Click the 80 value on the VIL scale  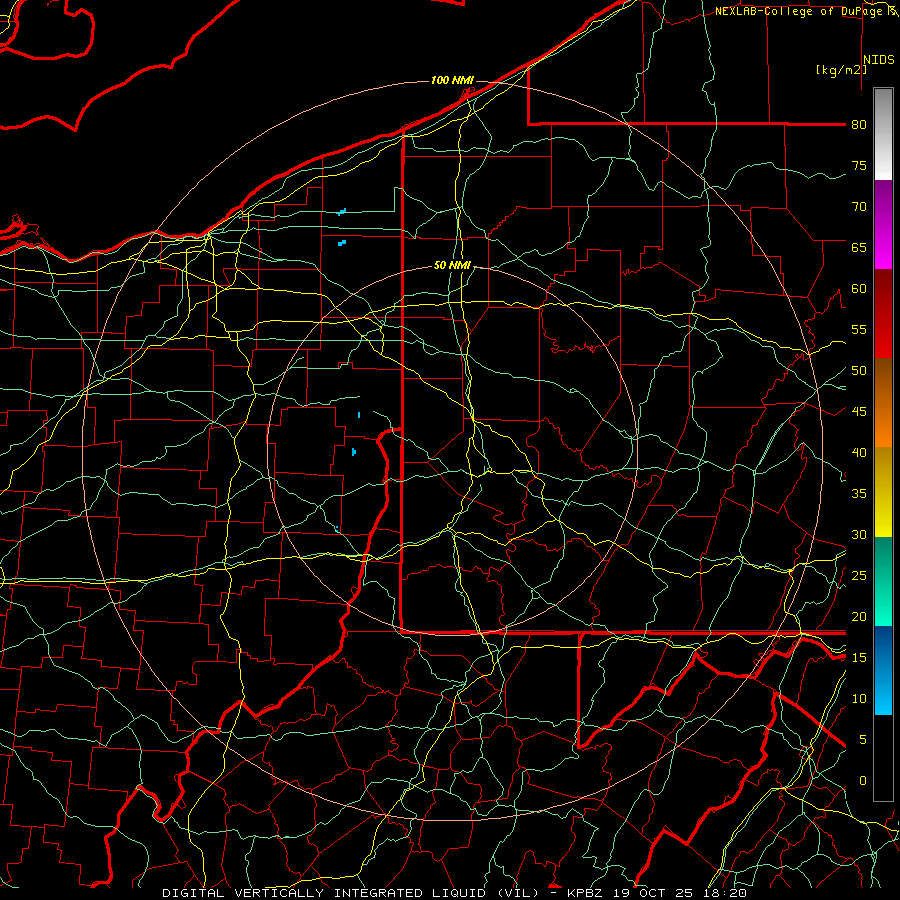click(x=859, y=125)
